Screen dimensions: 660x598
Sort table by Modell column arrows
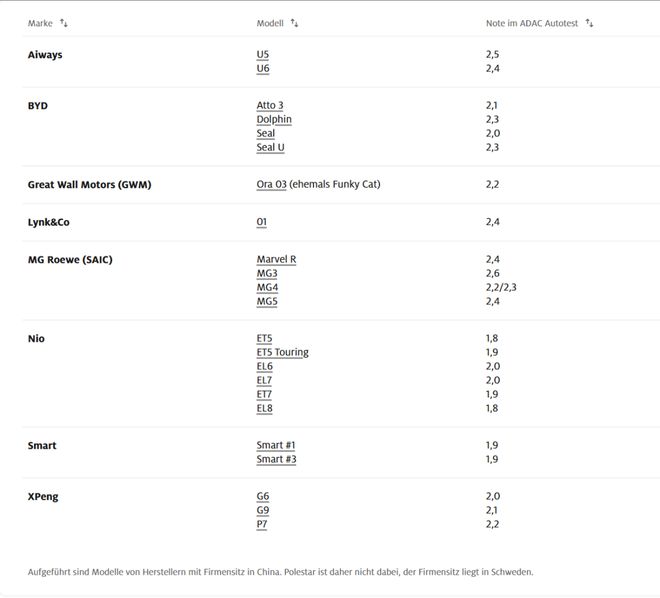tap(294, 23)
